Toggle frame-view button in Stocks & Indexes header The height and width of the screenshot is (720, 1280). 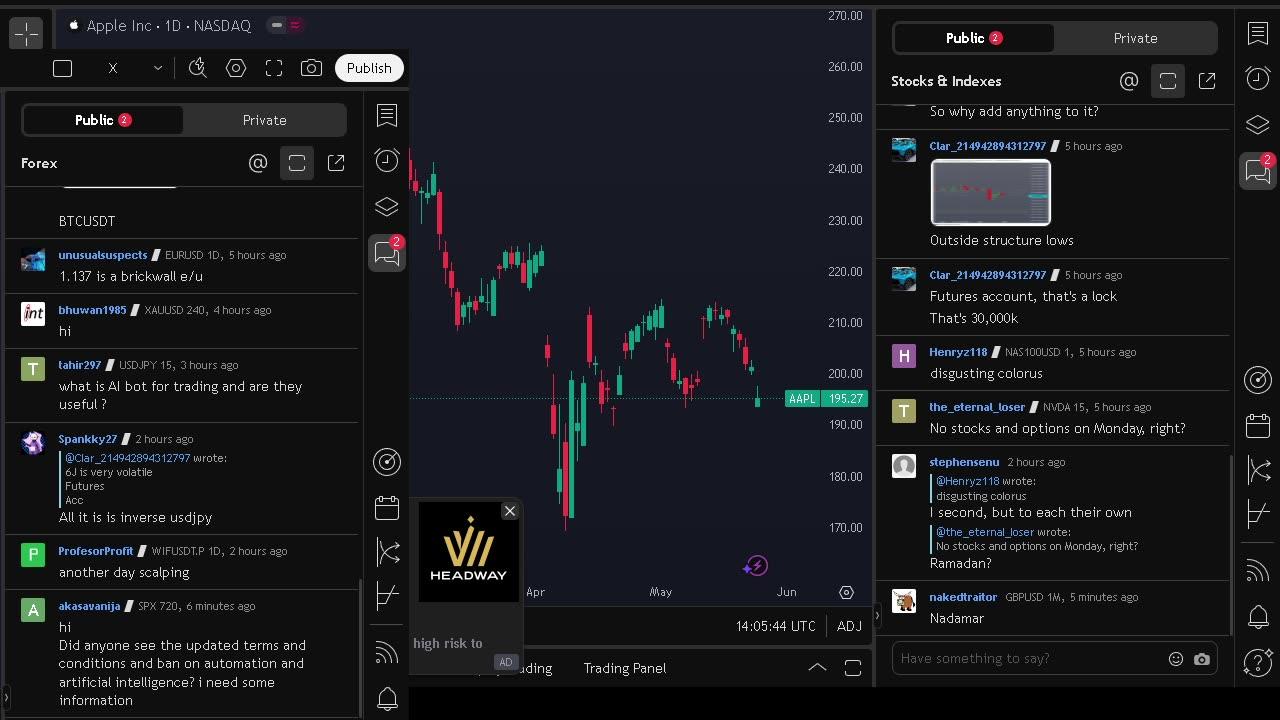click(1168, 81)
